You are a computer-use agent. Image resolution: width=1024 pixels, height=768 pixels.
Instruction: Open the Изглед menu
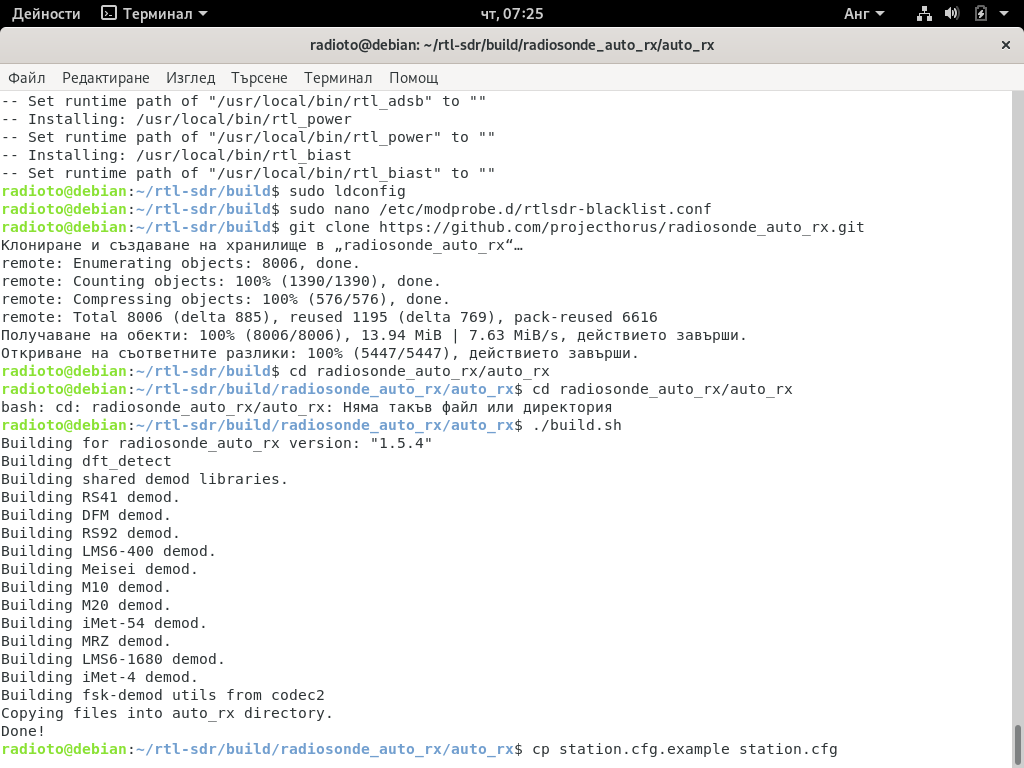190,78
